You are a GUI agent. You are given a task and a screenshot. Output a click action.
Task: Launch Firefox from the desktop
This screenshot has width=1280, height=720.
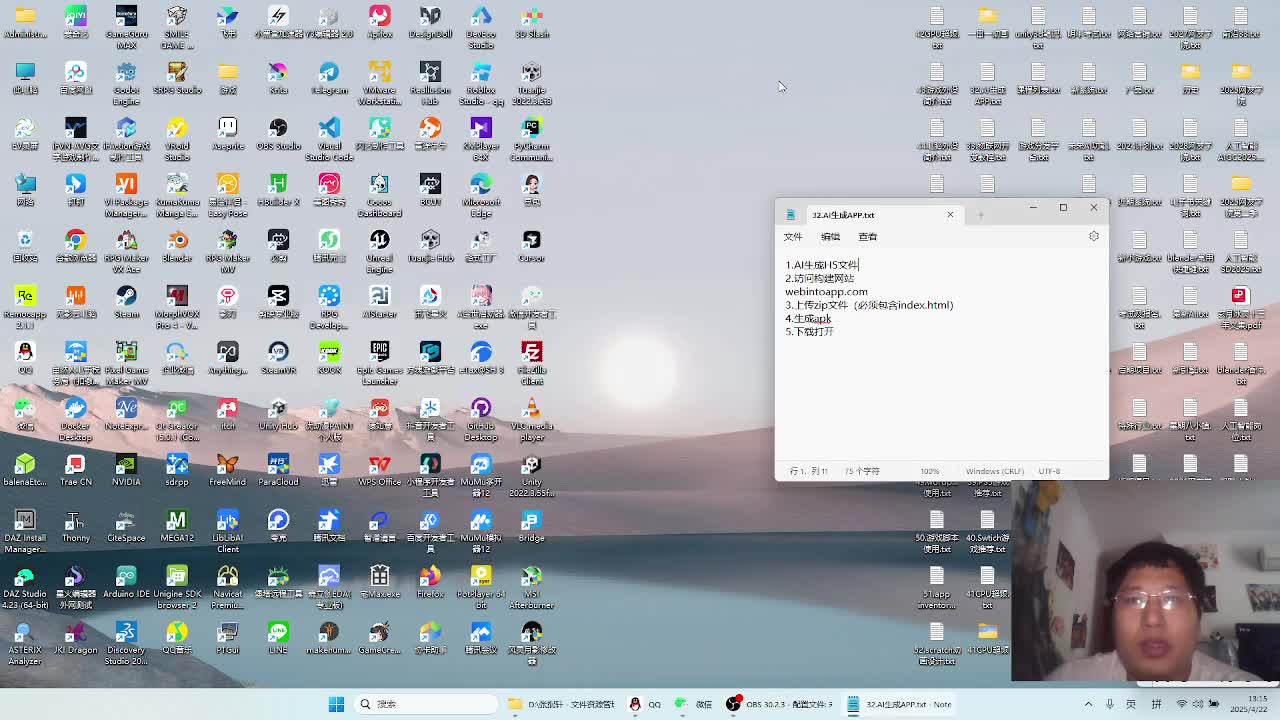(430, 577)
